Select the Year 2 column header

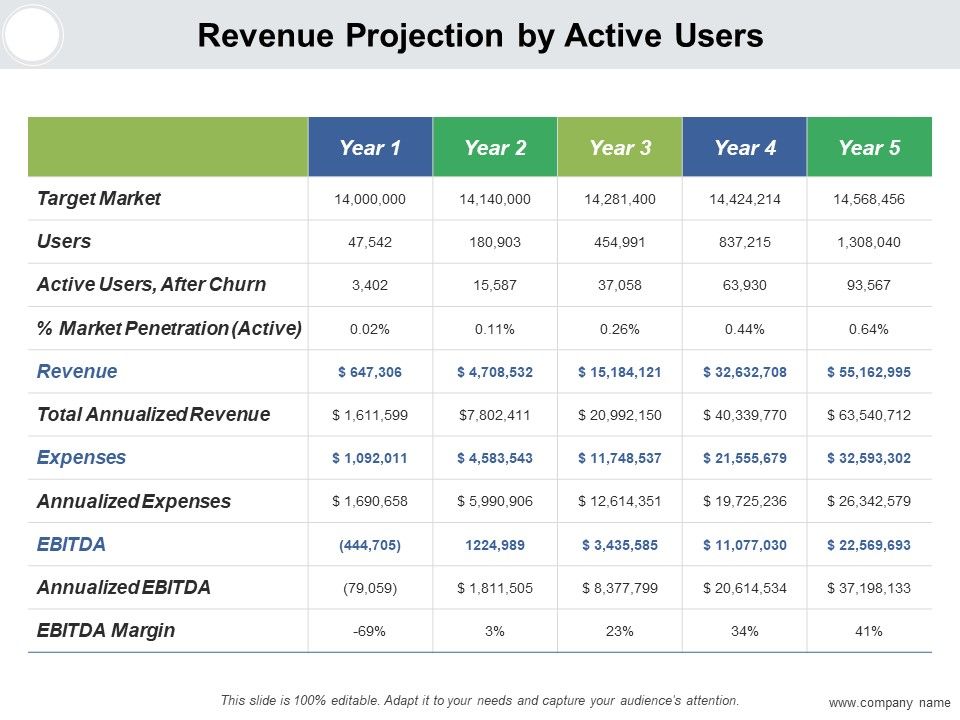click(x=495, y=147)
